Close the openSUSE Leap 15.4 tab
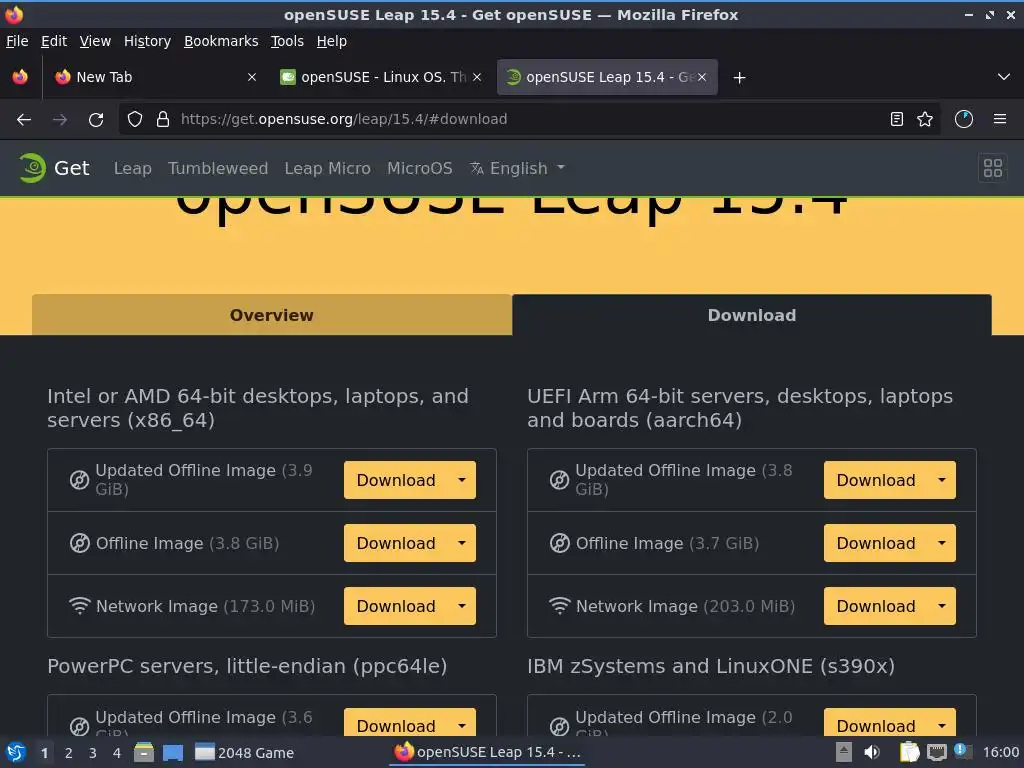 (702, 77)
